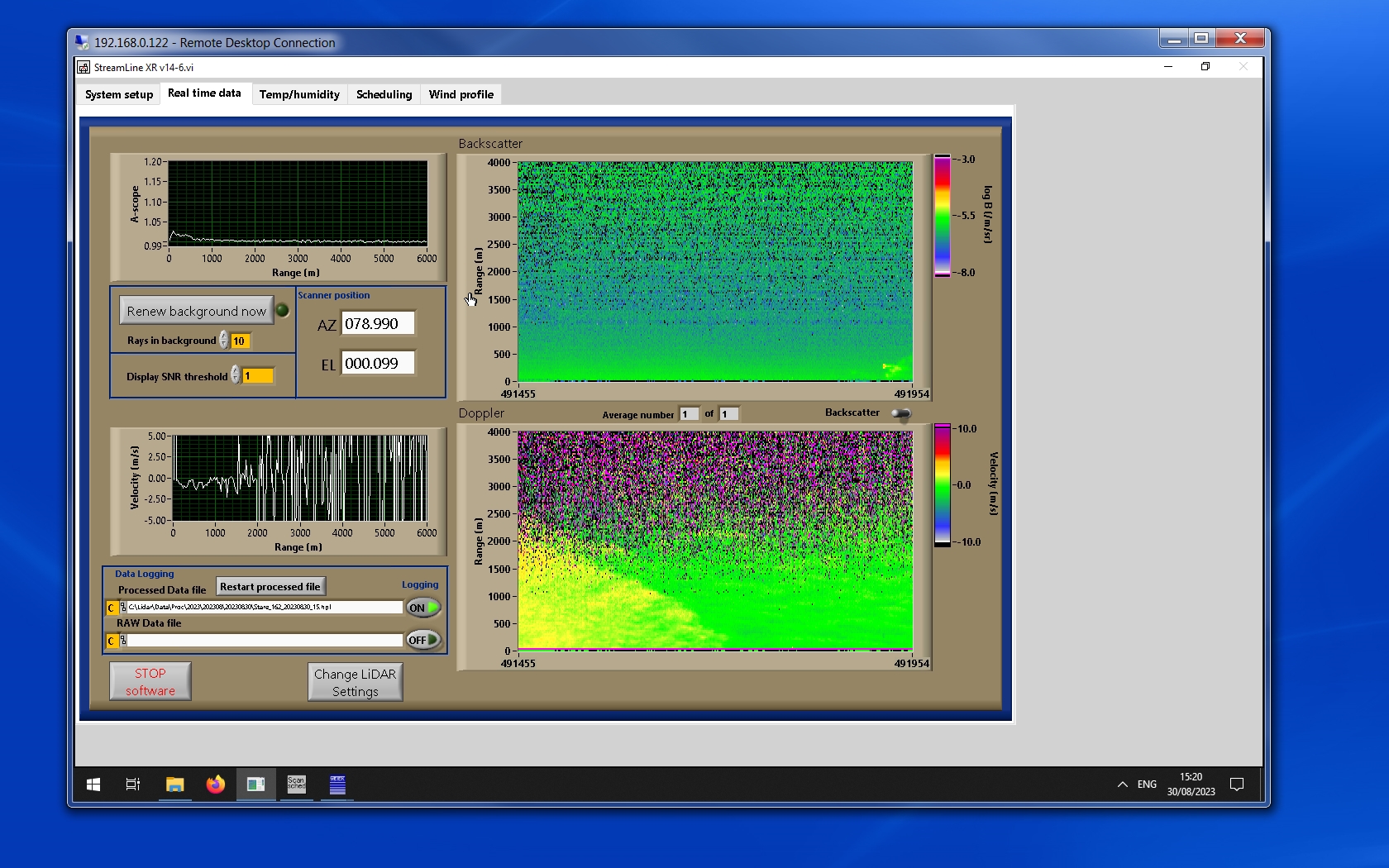The width and height of the screenshot is (1389, 868).
Task: Switch to the Wind profile tab
Action: point(461,94)
